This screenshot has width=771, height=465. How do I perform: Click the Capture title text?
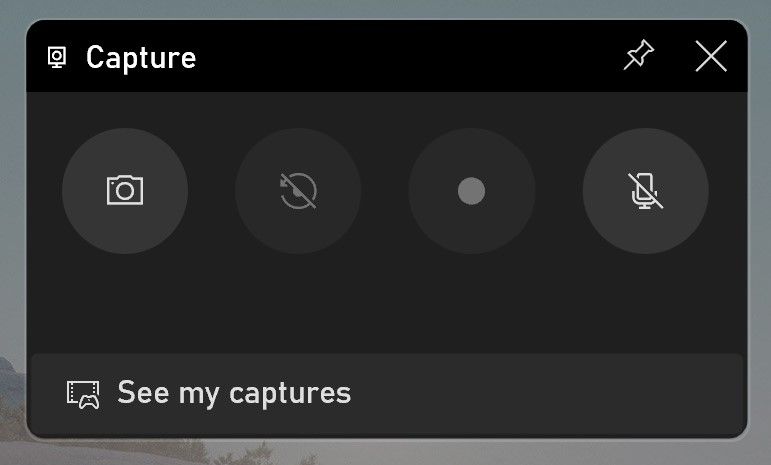click(141, 58)
